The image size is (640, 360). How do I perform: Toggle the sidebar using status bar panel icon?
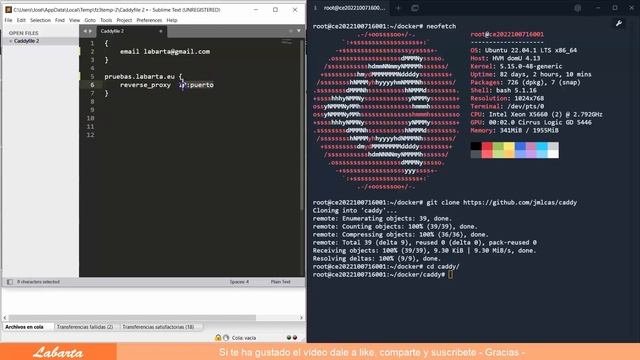coord(10,282)
